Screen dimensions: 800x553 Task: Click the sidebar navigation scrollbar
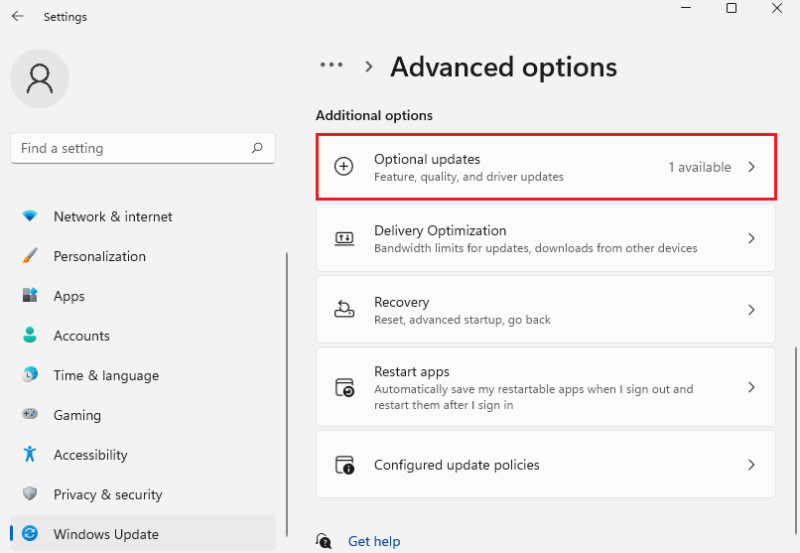pyautogui.click(x=287, y=394)
